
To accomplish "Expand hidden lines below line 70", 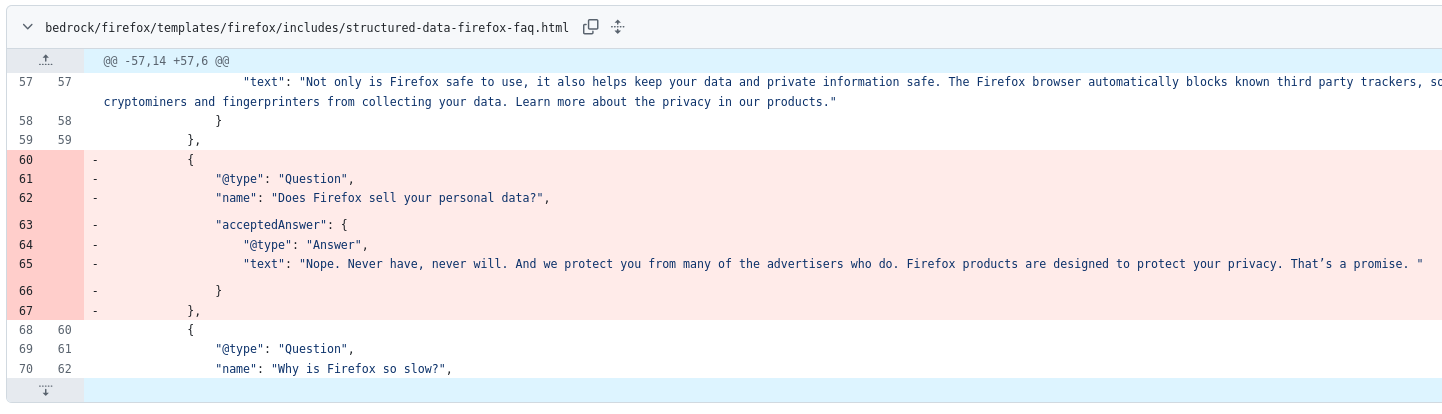I will [x=45, y=391].
